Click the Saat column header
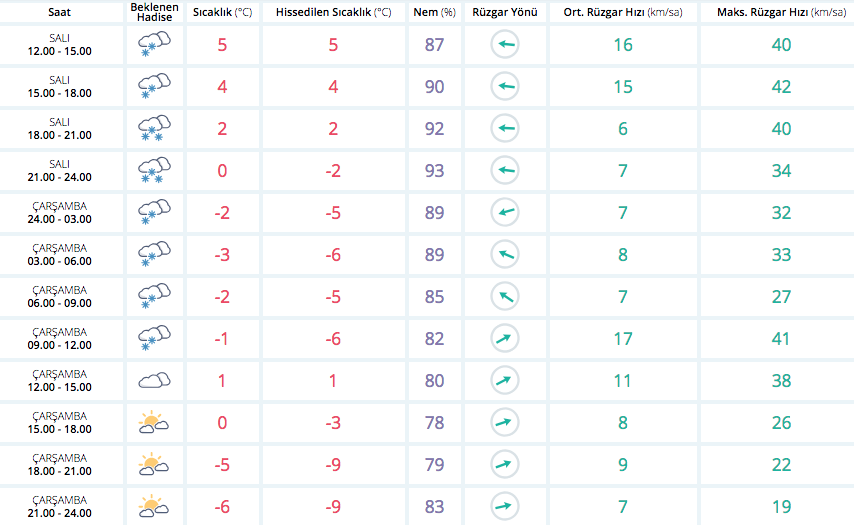Screen dimensions: 854x525 (x=59, y=12)
